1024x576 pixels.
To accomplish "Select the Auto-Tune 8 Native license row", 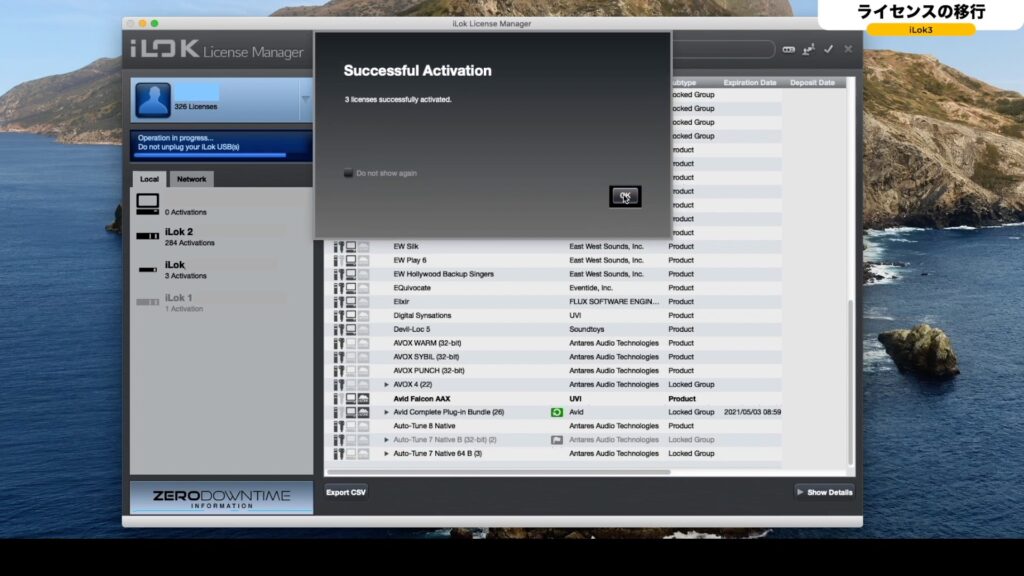I will pyautogui.click(x=554, y=426).
